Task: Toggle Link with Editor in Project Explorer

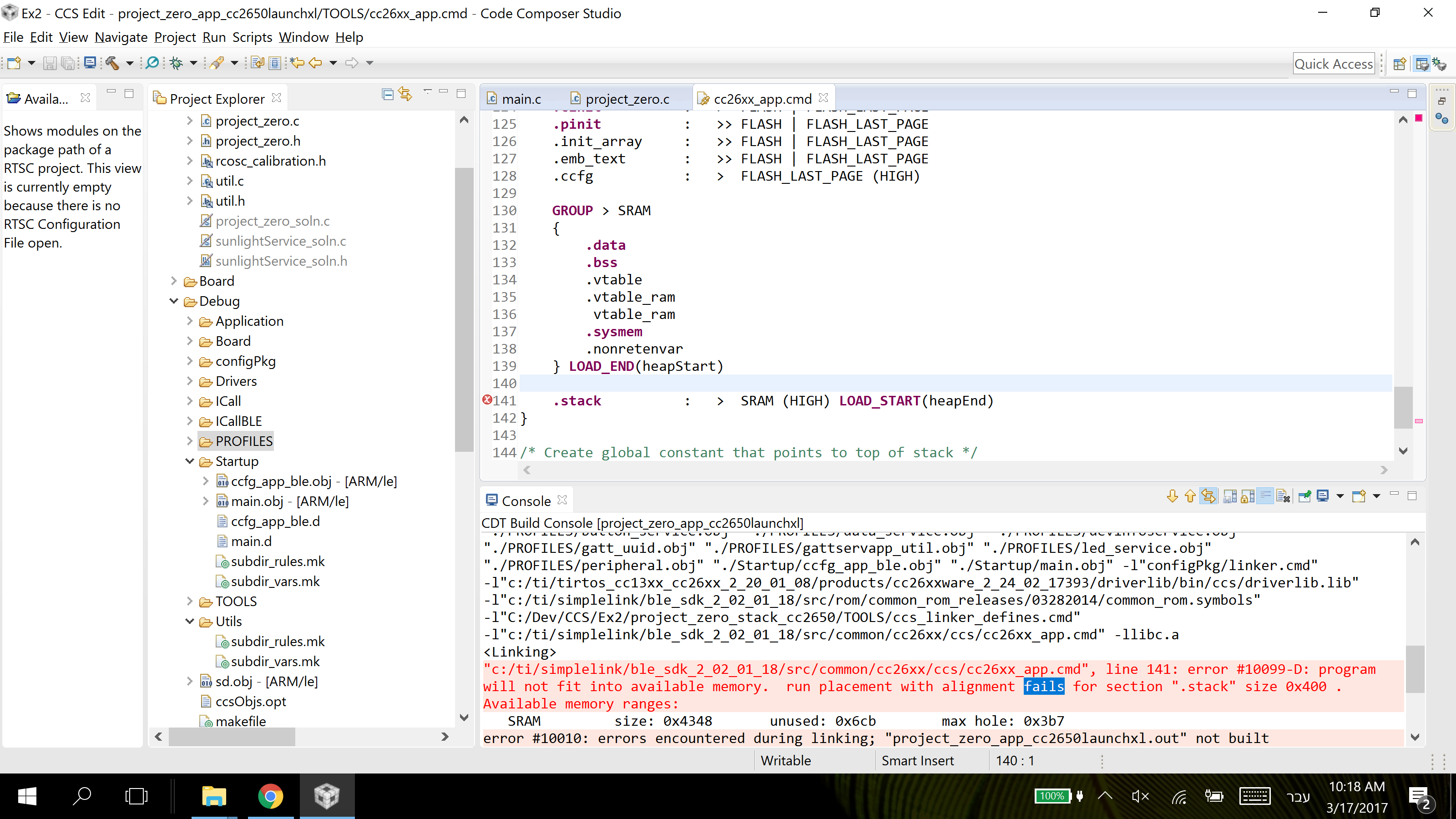Action: [x=405, y=94]
